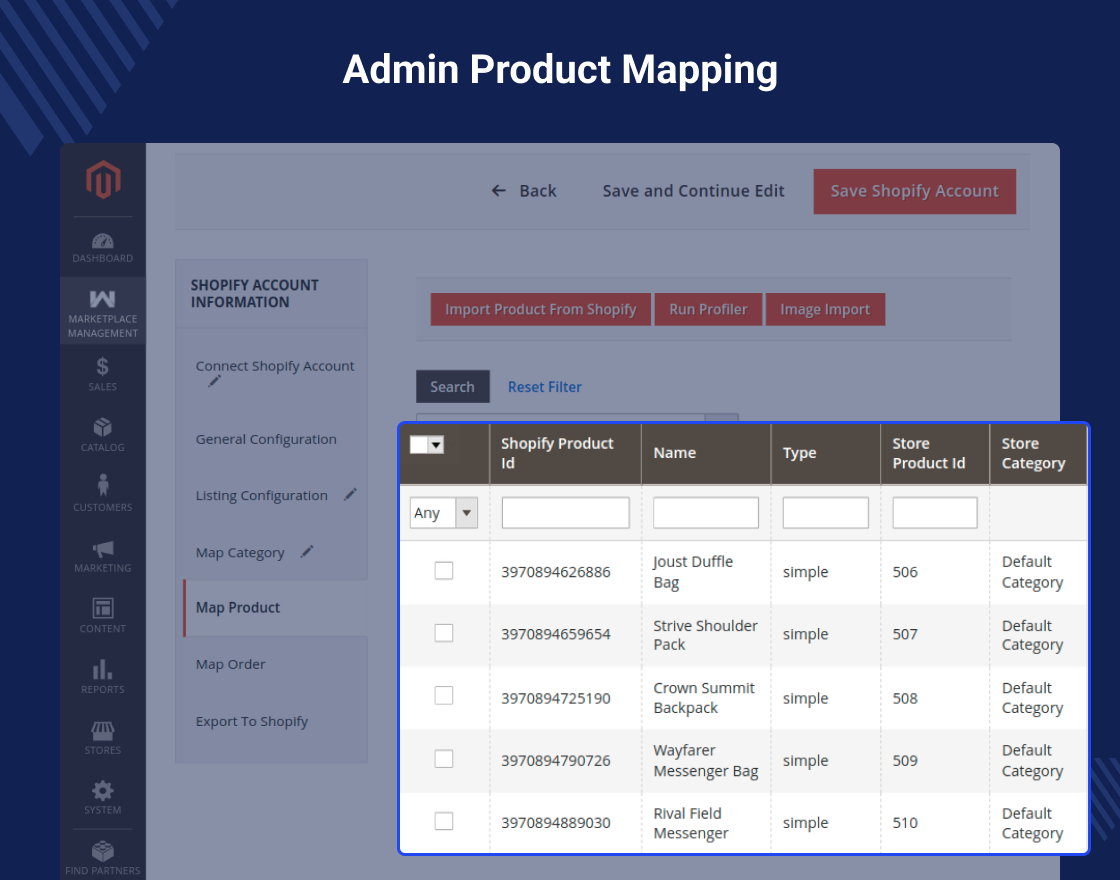Screen dimensions: 1120x880
Task: Open Marketplace Management in sidebar
Action: pos(103,311)
